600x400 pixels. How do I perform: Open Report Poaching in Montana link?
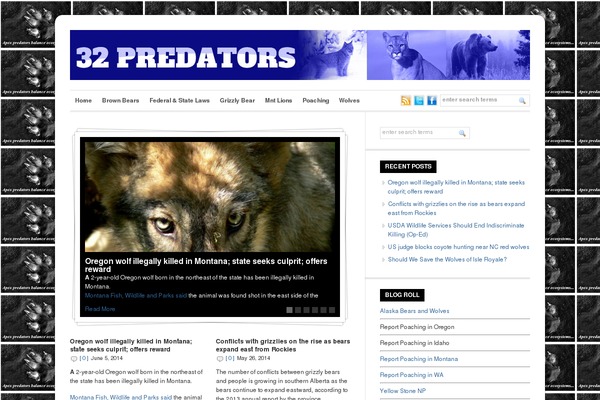[x=419, y=359]
